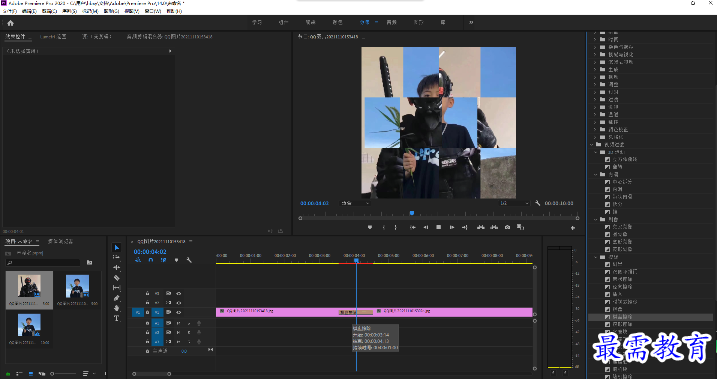Image resolution: width=717 pixels, height=379 pixels.
Task: Click the transition on the V1 clip
Action: [x=356, y=313]
